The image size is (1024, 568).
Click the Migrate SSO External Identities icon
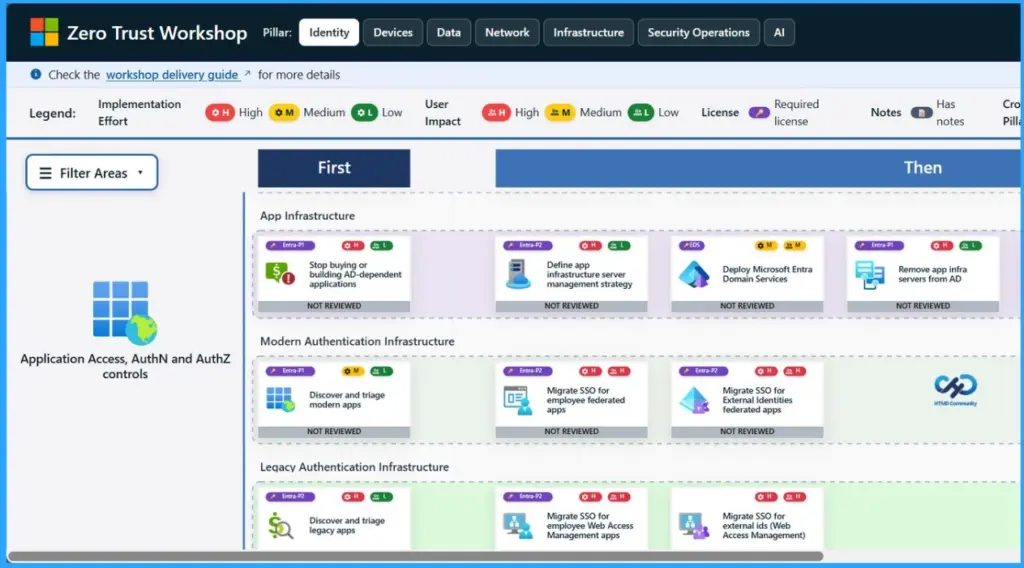coord(694,400)
